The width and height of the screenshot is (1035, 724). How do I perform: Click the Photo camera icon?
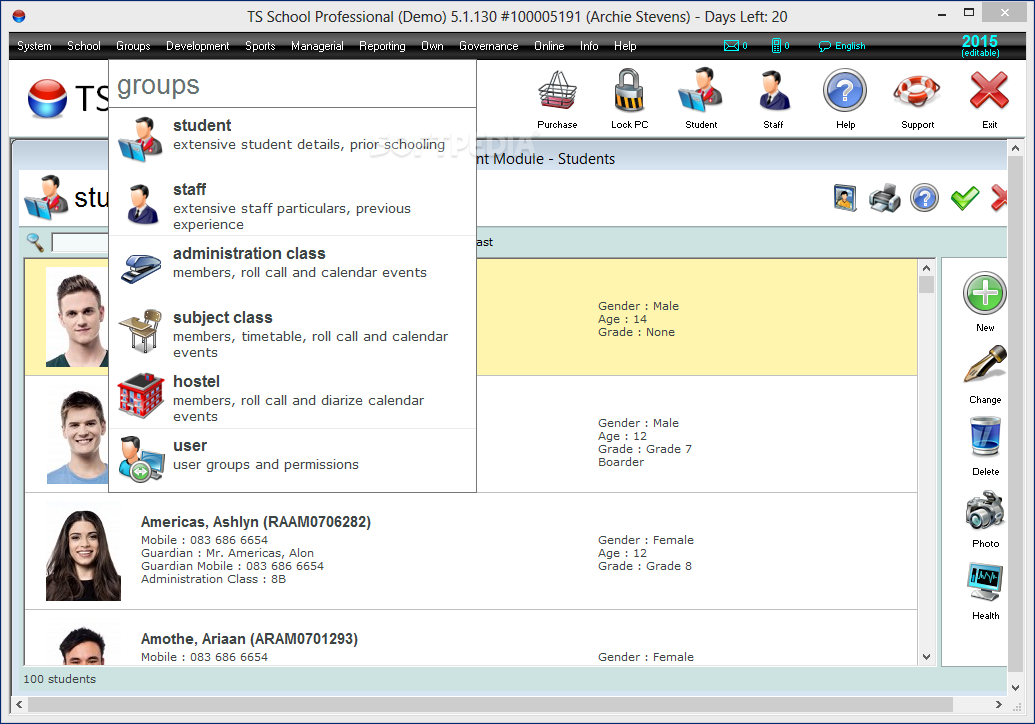tap(985, 509)
